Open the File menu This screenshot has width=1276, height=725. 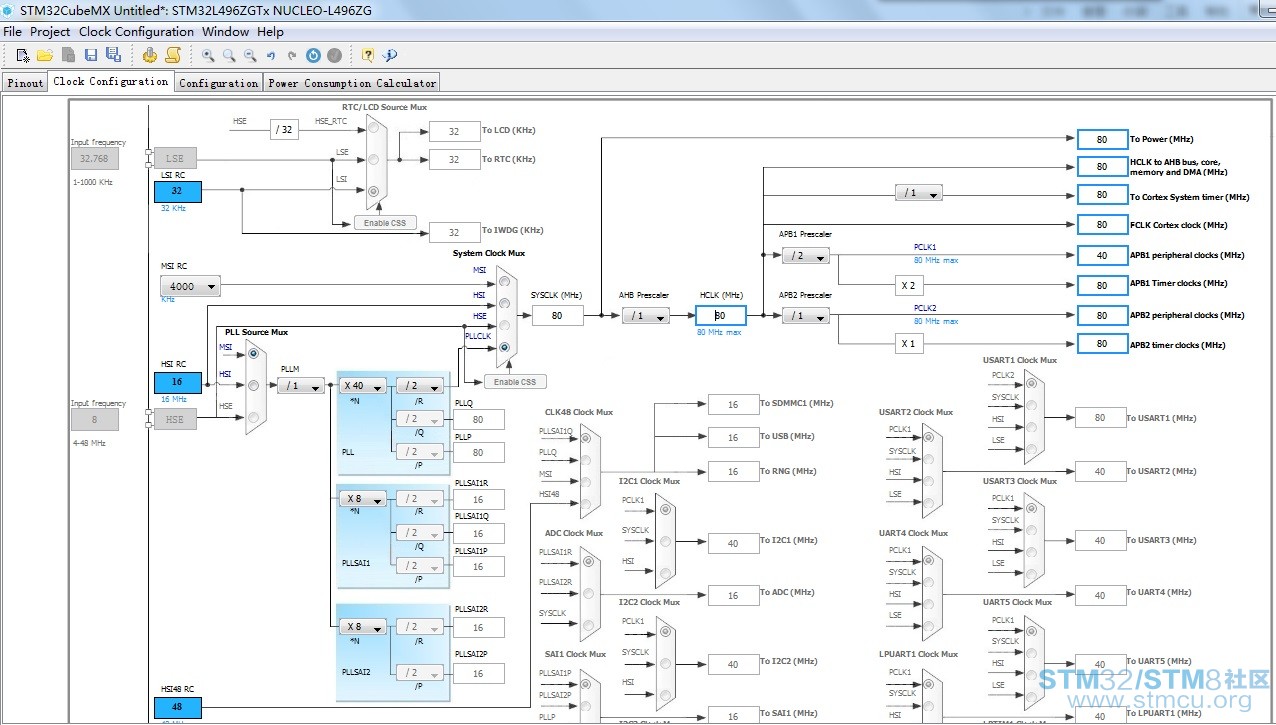click(13, 32)
